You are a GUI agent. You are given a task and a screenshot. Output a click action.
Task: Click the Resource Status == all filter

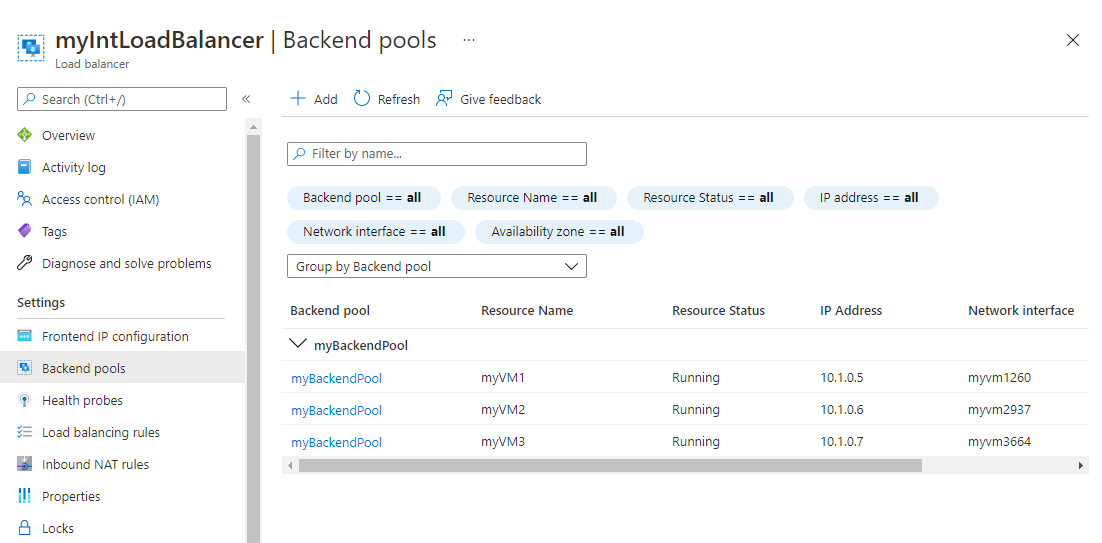pos(709,198)
